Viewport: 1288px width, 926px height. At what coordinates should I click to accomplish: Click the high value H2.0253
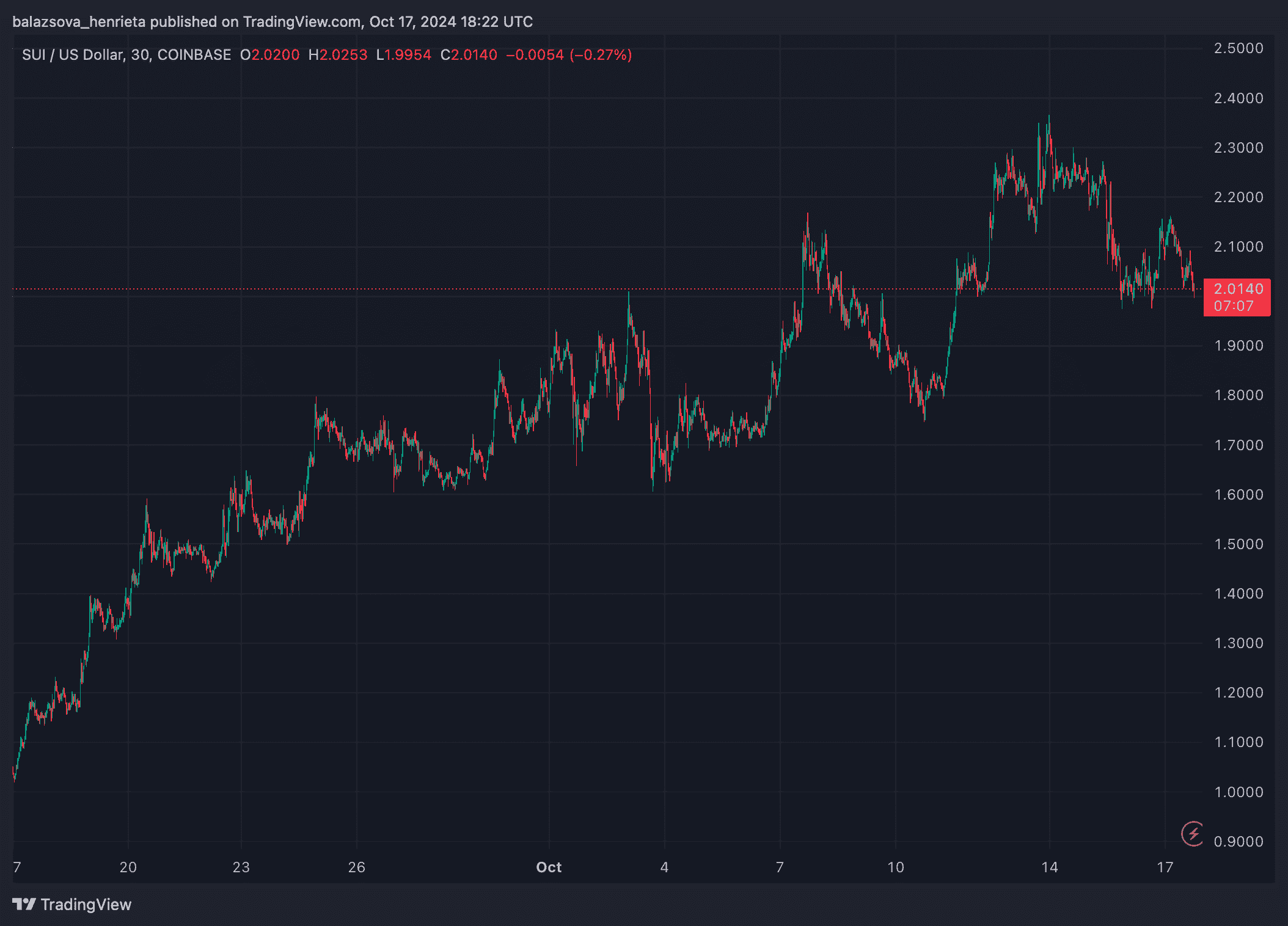pyautogui.click(x=338, y=55)
